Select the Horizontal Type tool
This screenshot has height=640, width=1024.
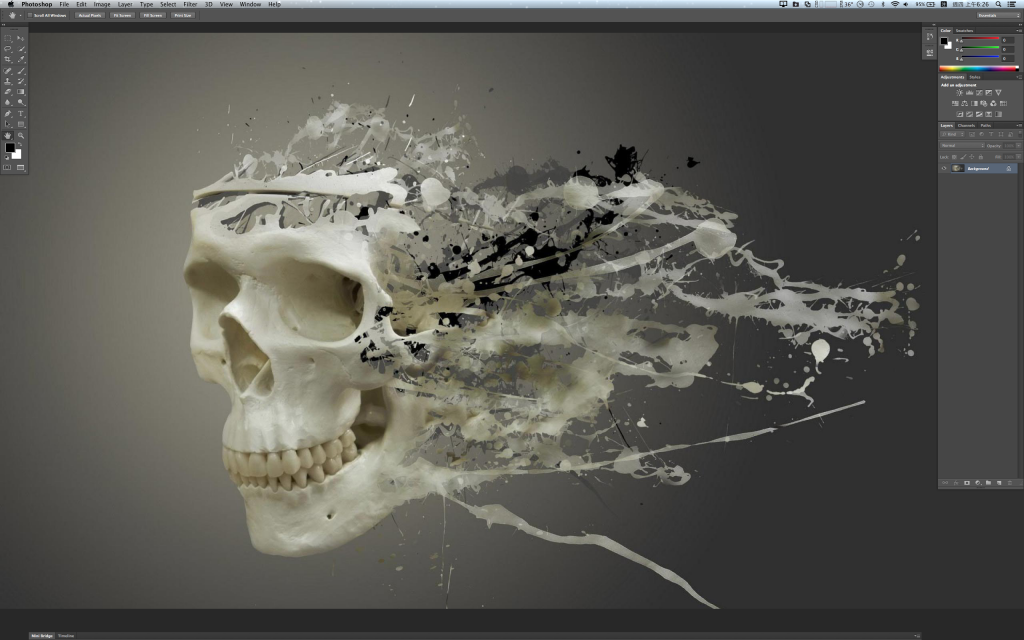pos(21,113)
